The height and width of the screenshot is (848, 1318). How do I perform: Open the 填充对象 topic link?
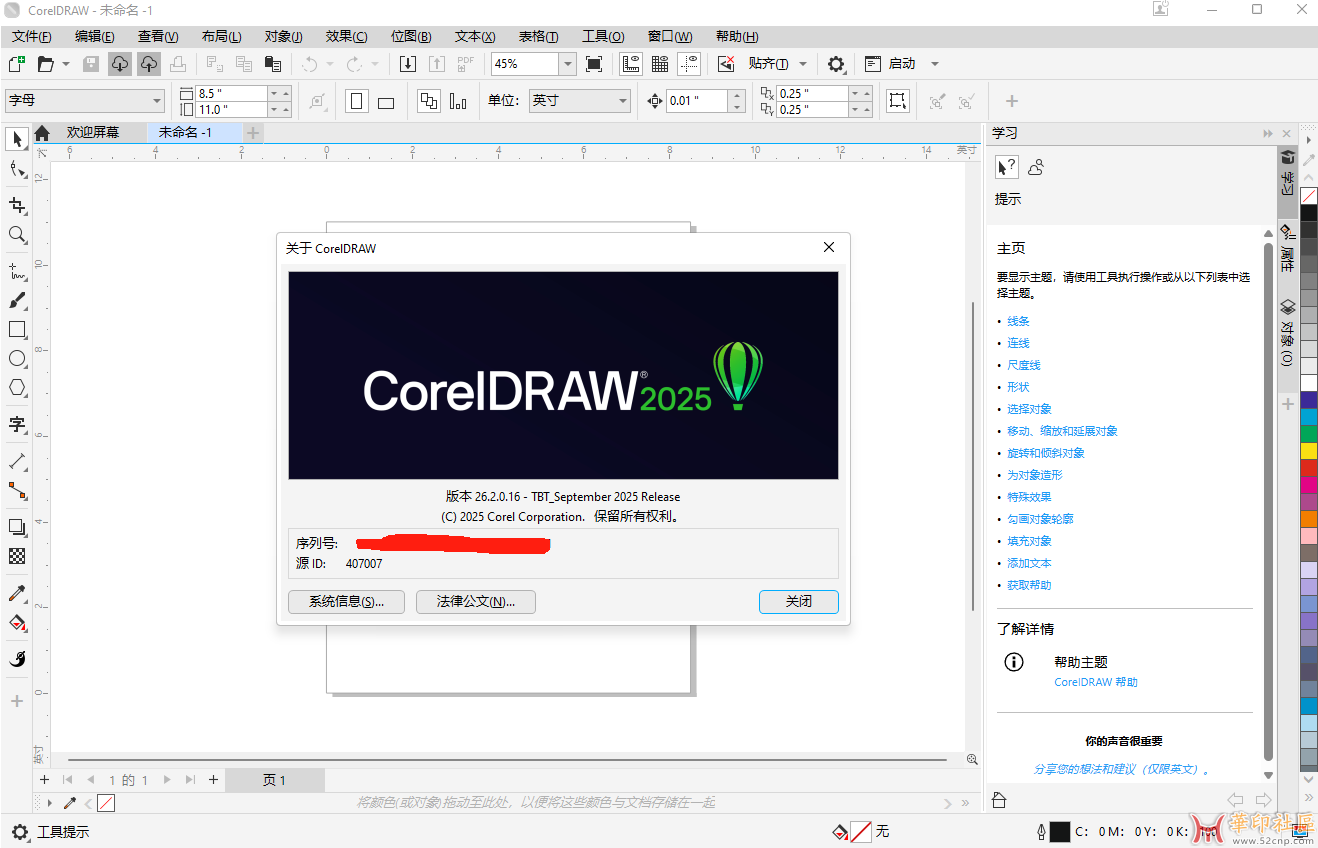1029,541
